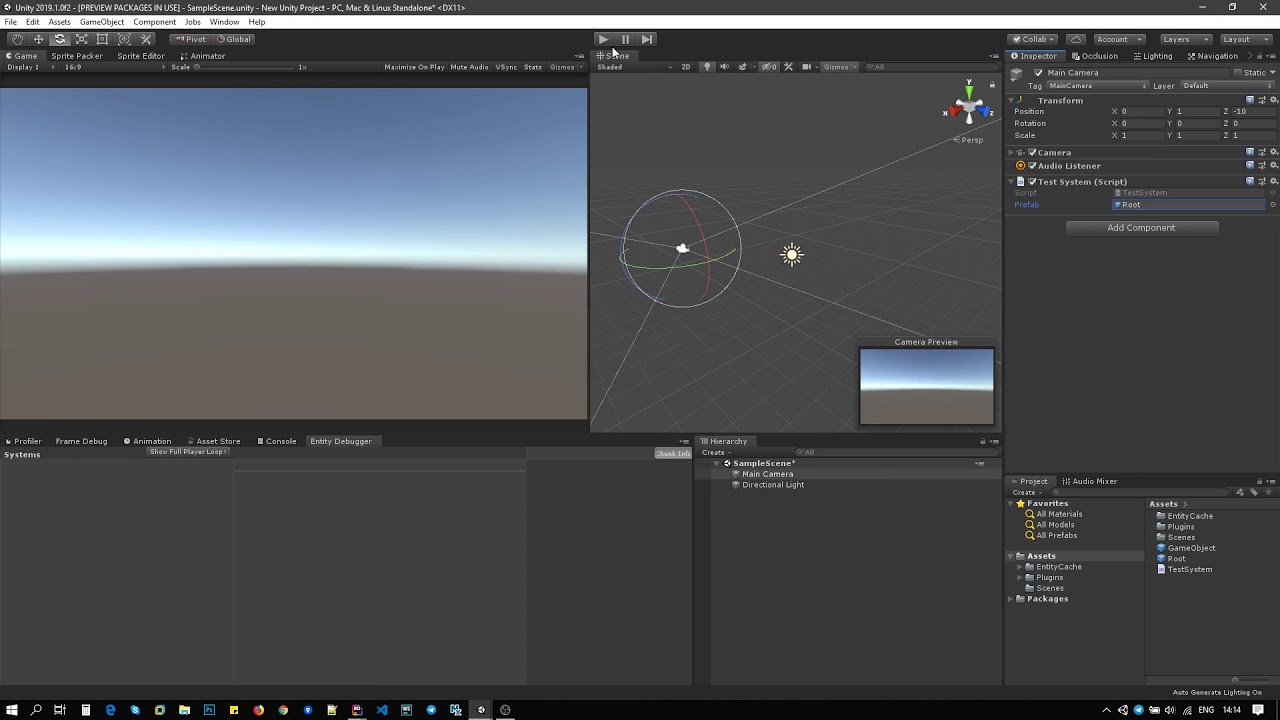The image size is (1280, 720).
Task: Select the Rect tool in toolbar
Action: pos(102,39)
